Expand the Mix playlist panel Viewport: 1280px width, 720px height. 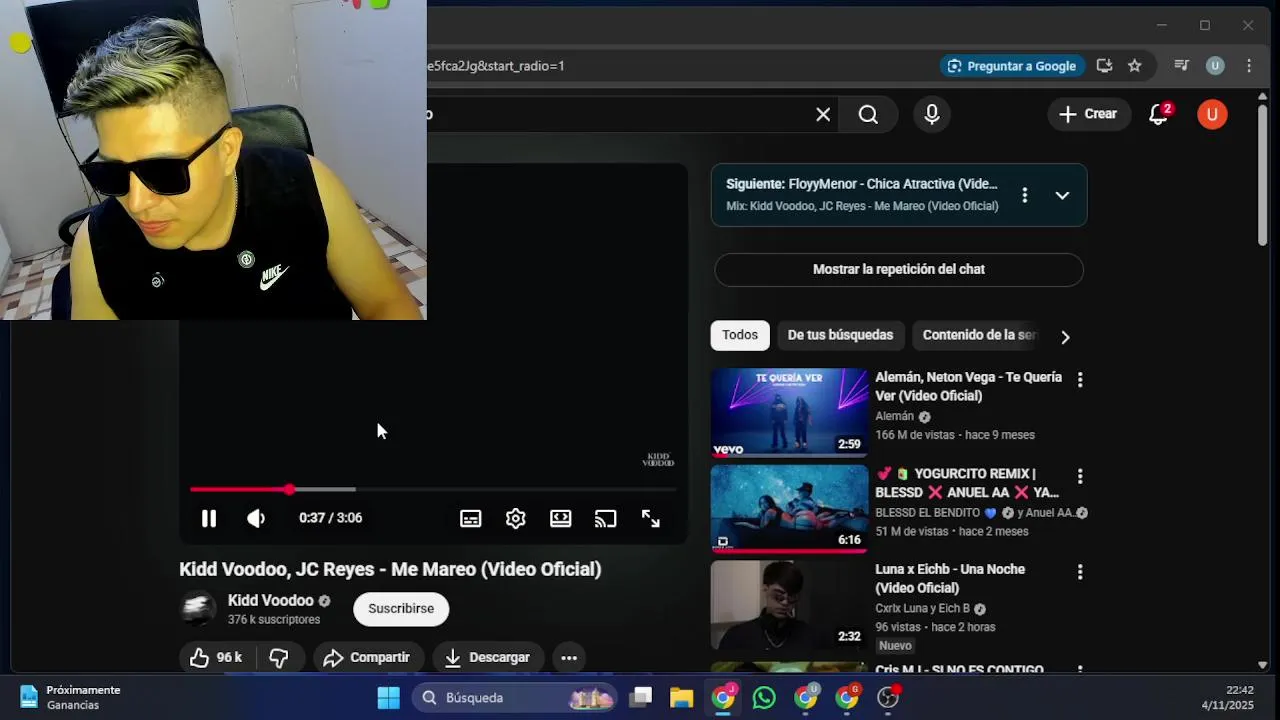[x=1062, y=195]
